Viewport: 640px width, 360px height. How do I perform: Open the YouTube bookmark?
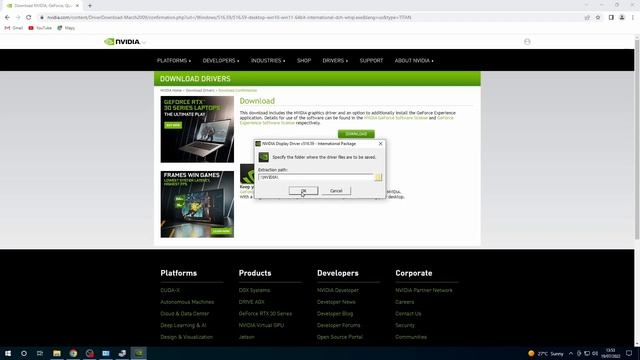tap(40, 28)
